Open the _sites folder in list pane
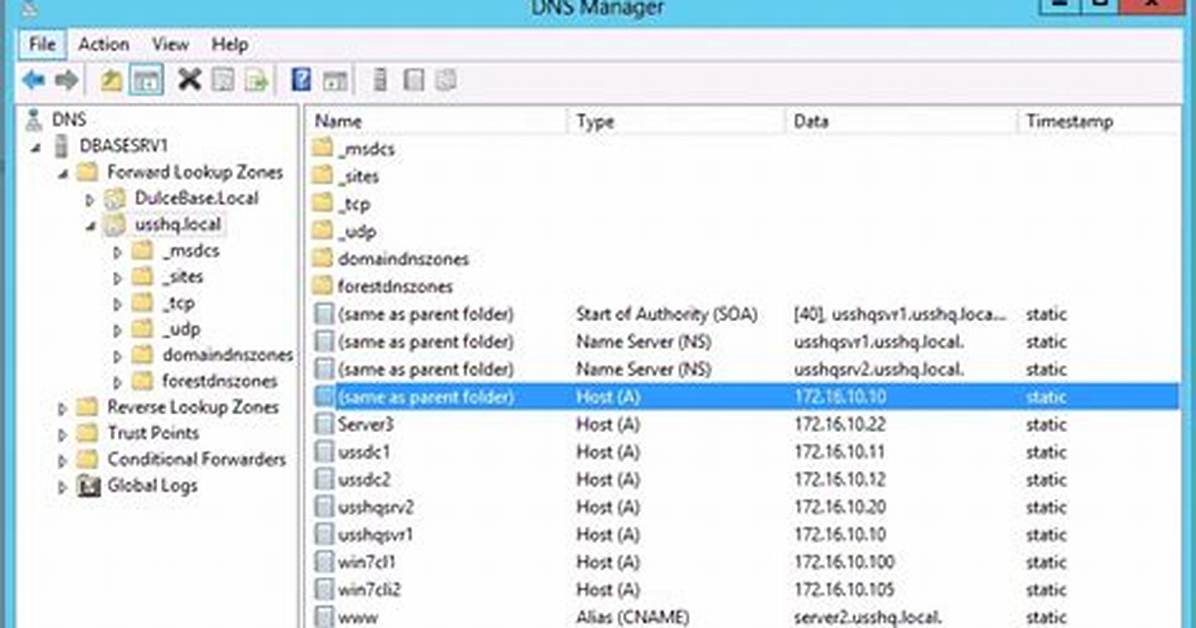 point(358,176)
